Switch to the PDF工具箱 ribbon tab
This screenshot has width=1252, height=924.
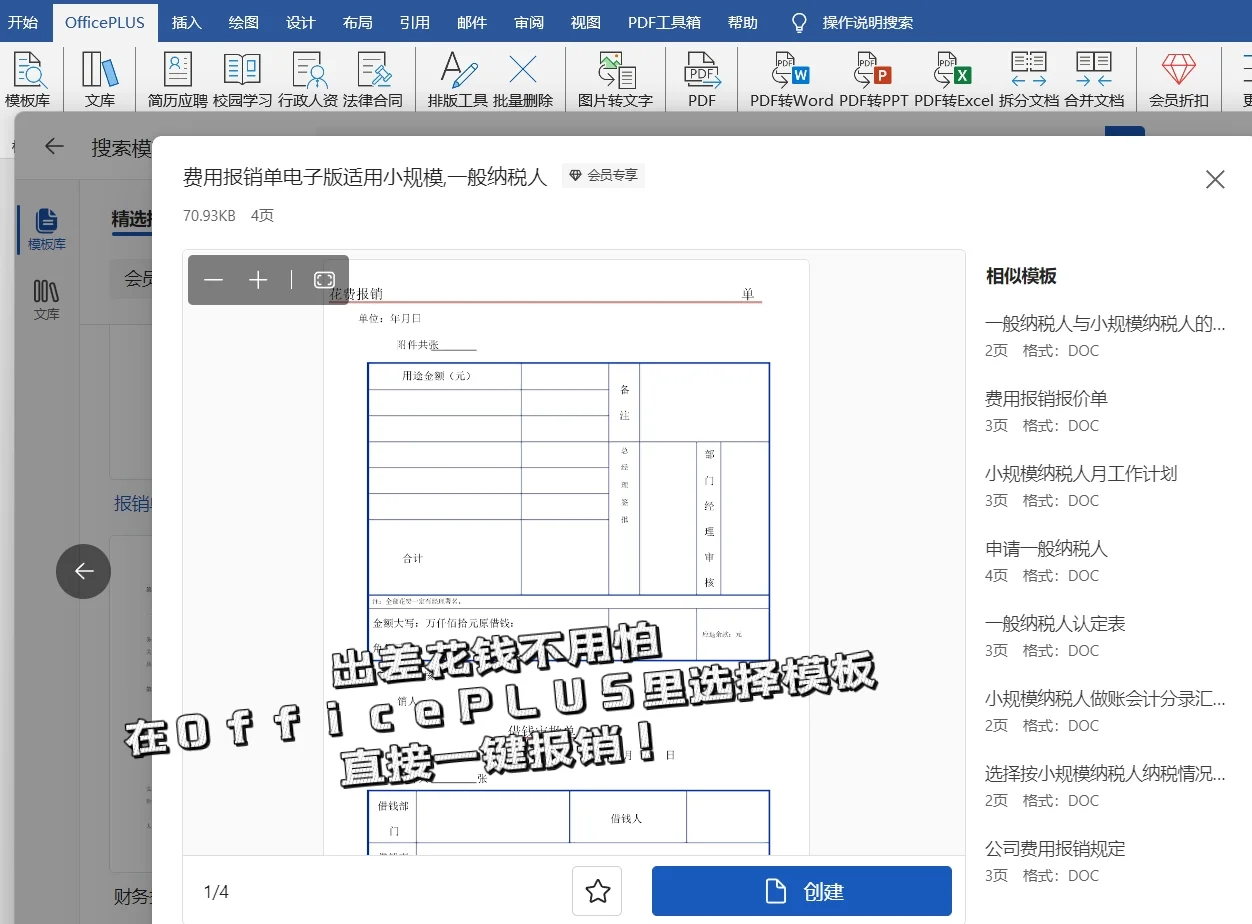(664, 22)
